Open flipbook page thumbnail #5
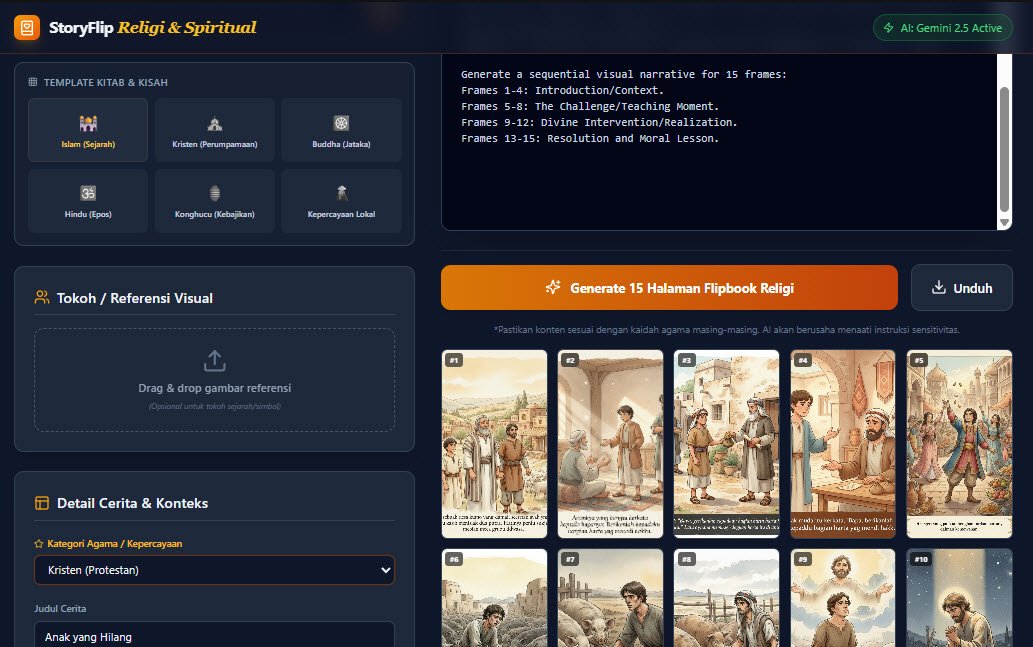Screen dimensions: 1033x647 [959, 444]
